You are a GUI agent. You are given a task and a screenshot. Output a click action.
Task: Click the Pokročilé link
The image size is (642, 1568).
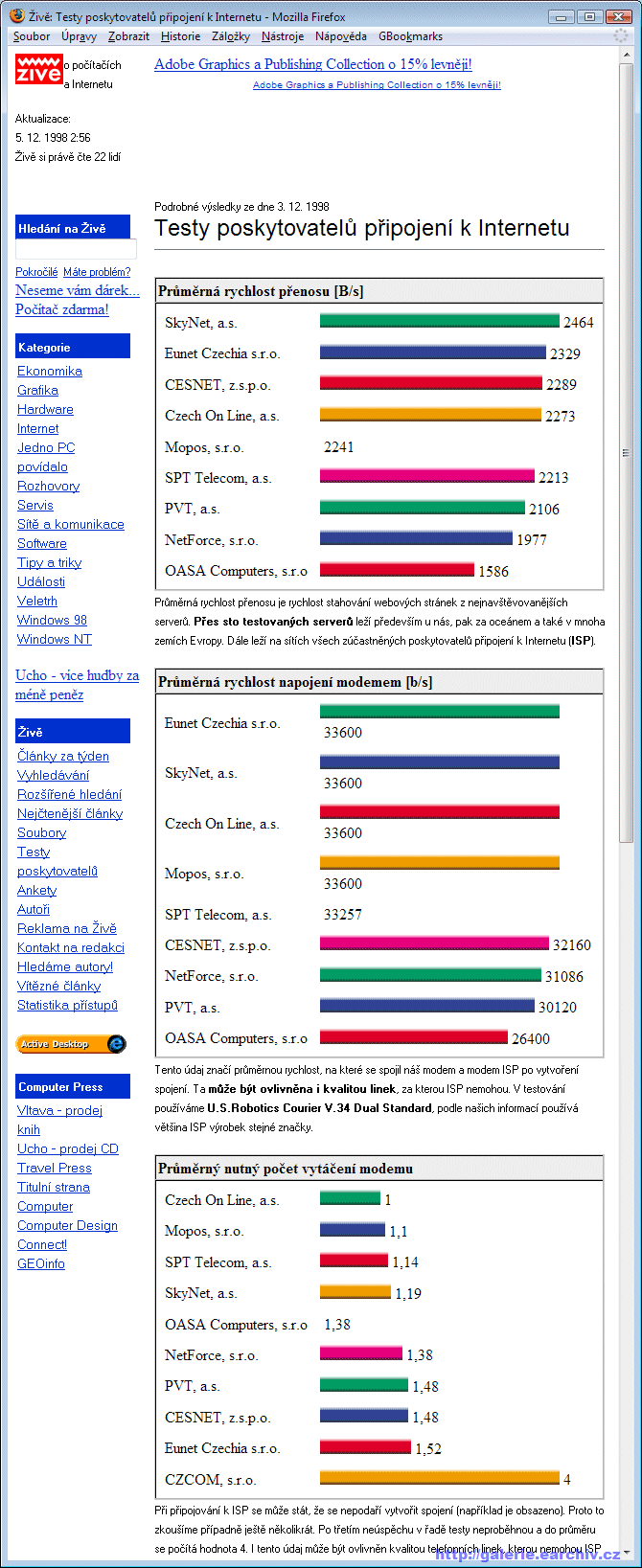coord(36,272)
